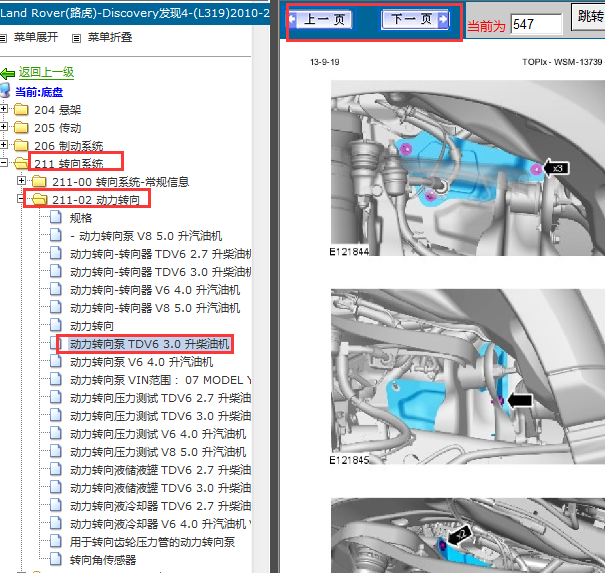Click the page icon beside 转向角传感器
The height and width of the screenshot is (573, 605).
coord(56,559)
